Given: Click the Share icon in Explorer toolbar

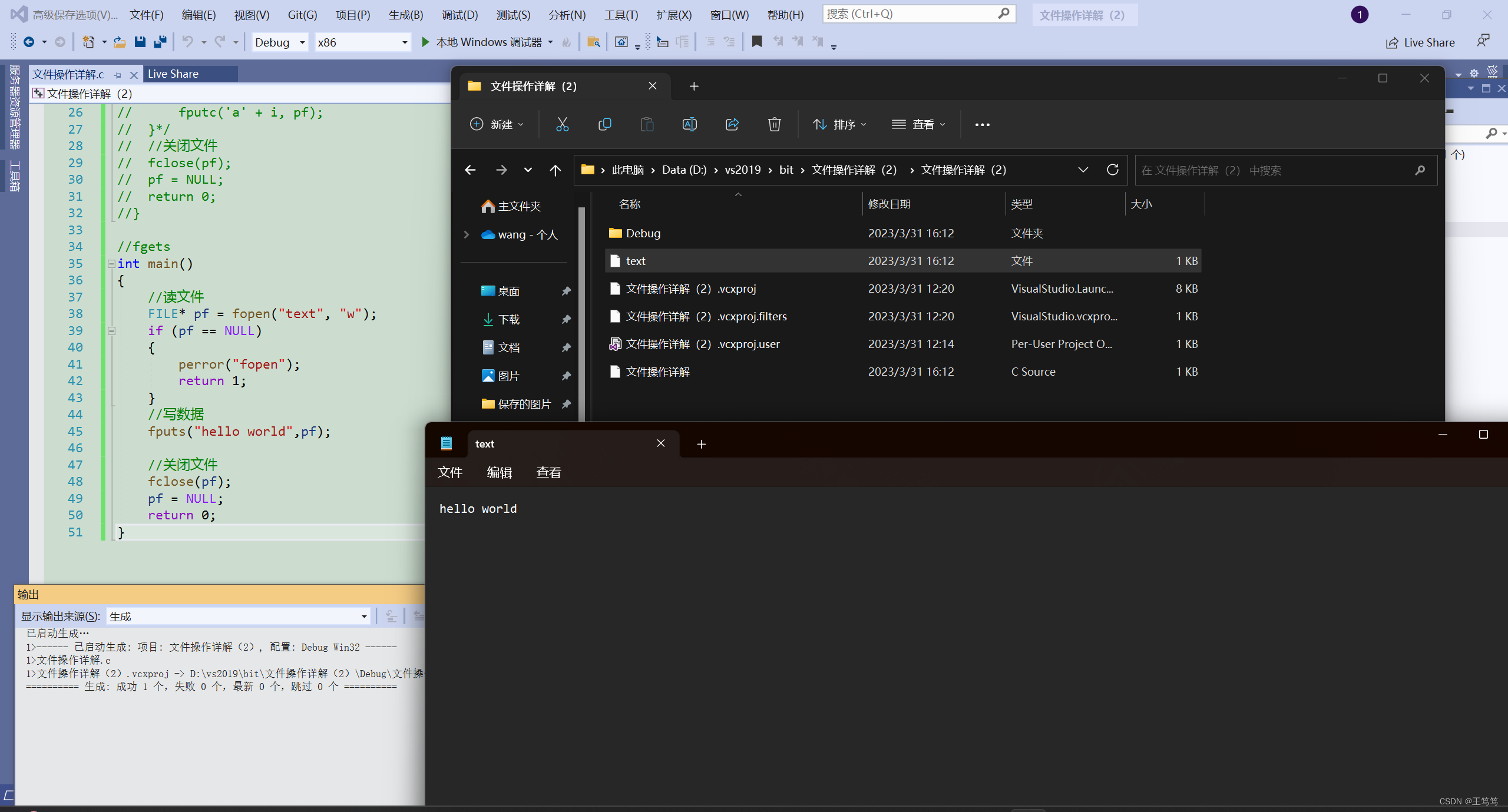Looking at the screenshot, I should pos(732,124).
